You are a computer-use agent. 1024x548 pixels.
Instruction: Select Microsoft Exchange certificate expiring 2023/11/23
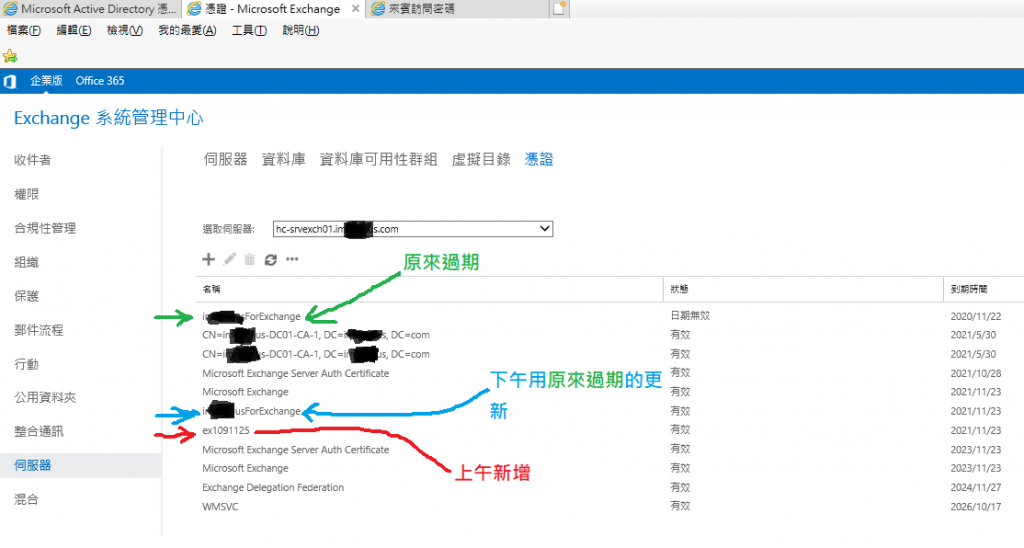(610, 468)
